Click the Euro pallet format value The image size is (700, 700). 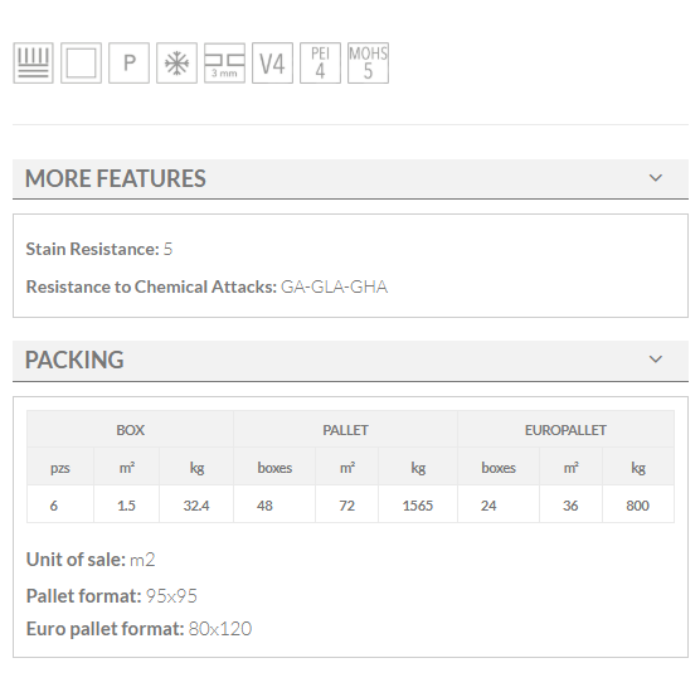pyautogui.click(x=220, y=629)
